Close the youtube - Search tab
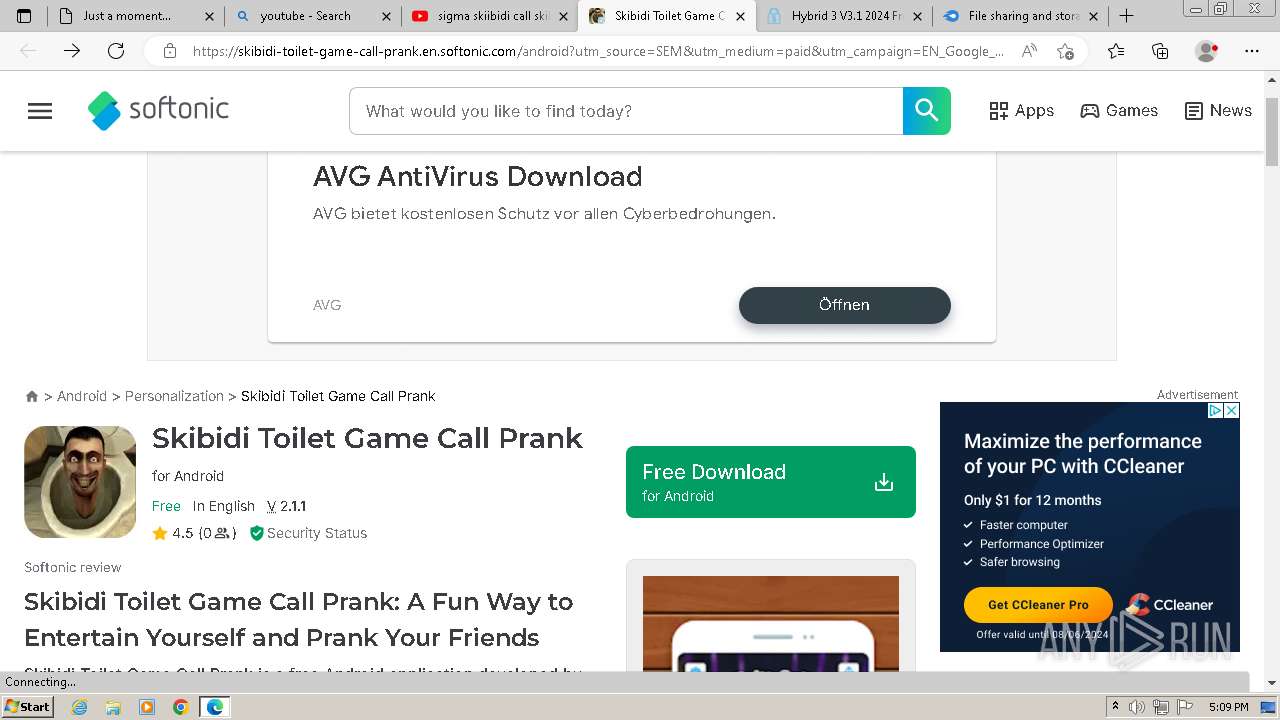This screenshot has height=720, width=1280. point(386,16)
